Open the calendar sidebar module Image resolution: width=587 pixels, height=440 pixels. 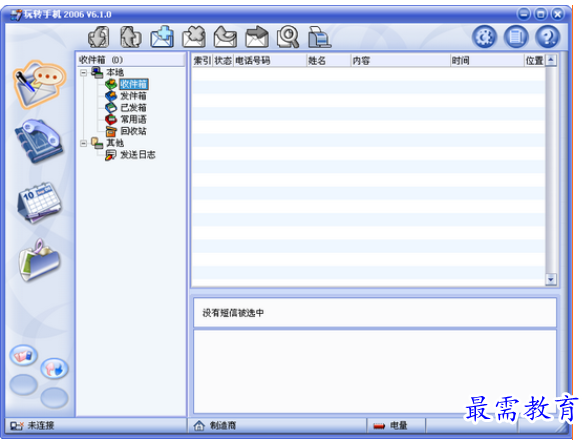point(39,203)
